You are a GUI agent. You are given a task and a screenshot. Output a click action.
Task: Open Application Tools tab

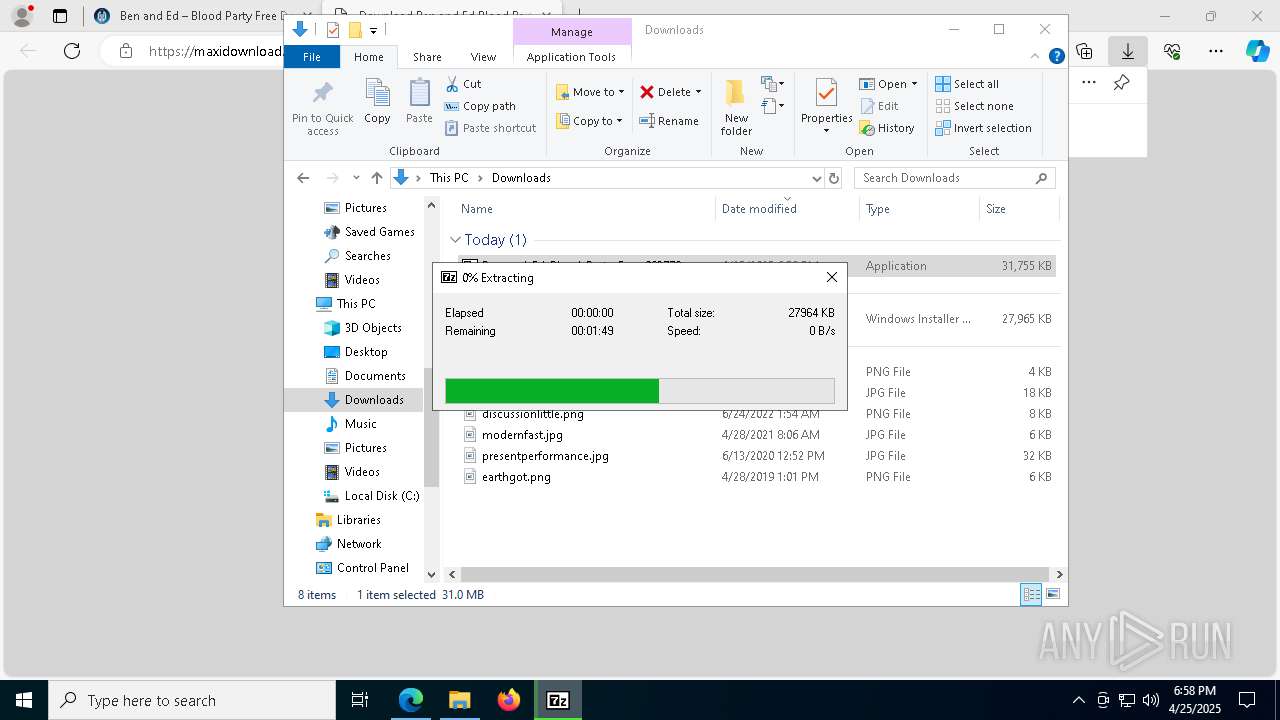[571, 57]
